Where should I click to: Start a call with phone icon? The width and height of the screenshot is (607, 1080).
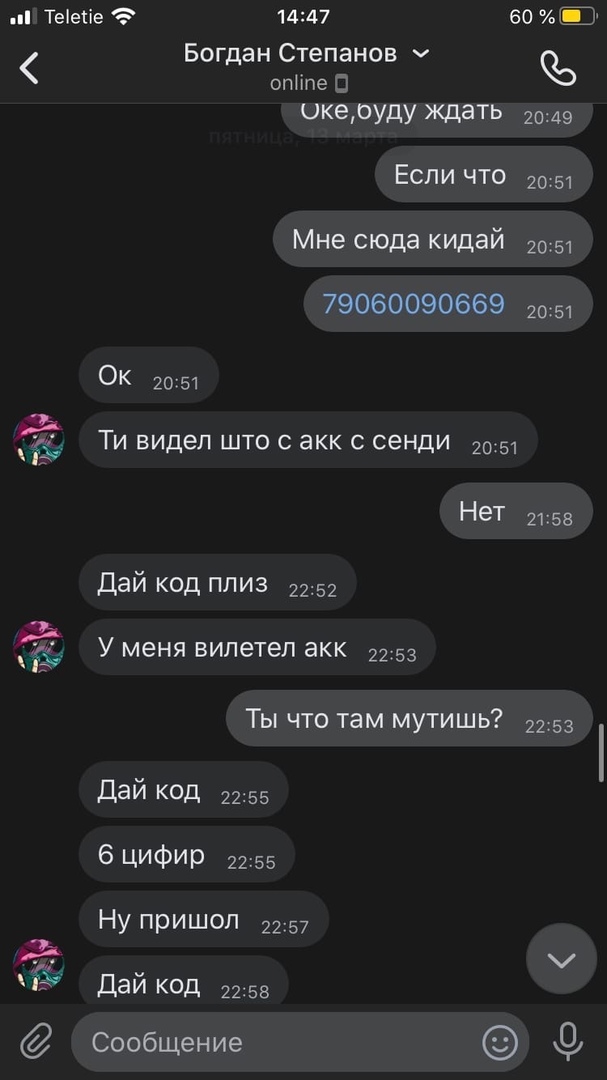tap(558, 68)
